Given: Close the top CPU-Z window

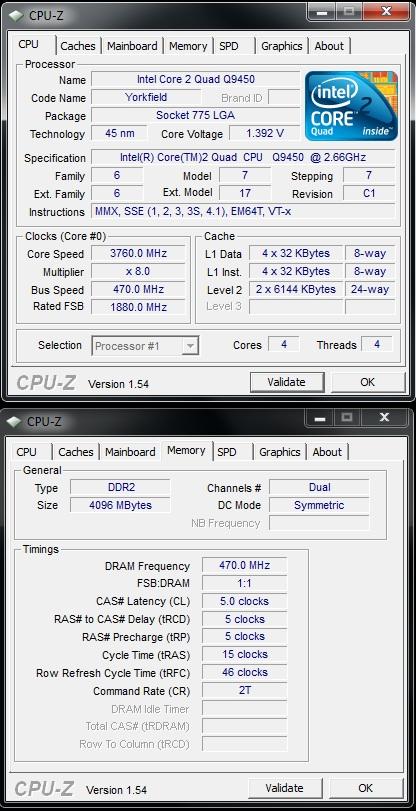Looking at the screenshot, I should click(x=385, y=11).
